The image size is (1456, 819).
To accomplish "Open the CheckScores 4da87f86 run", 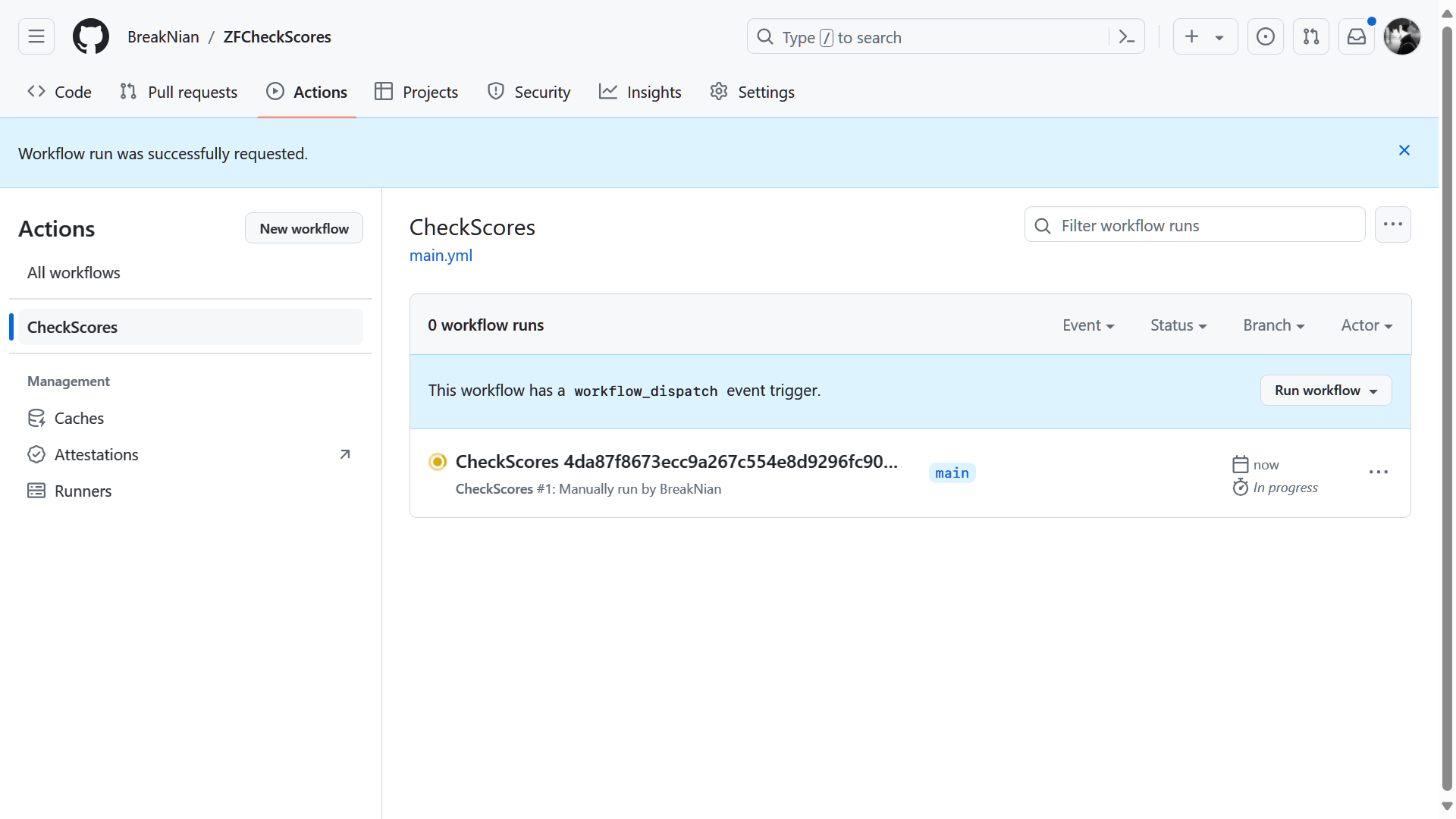I will (676, 462).
